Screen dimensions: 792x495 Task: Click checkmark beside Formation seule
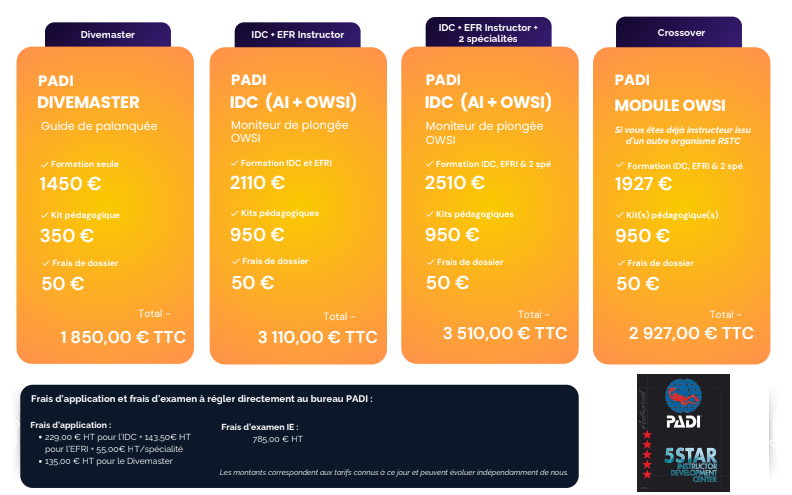[x=44, y=164]
